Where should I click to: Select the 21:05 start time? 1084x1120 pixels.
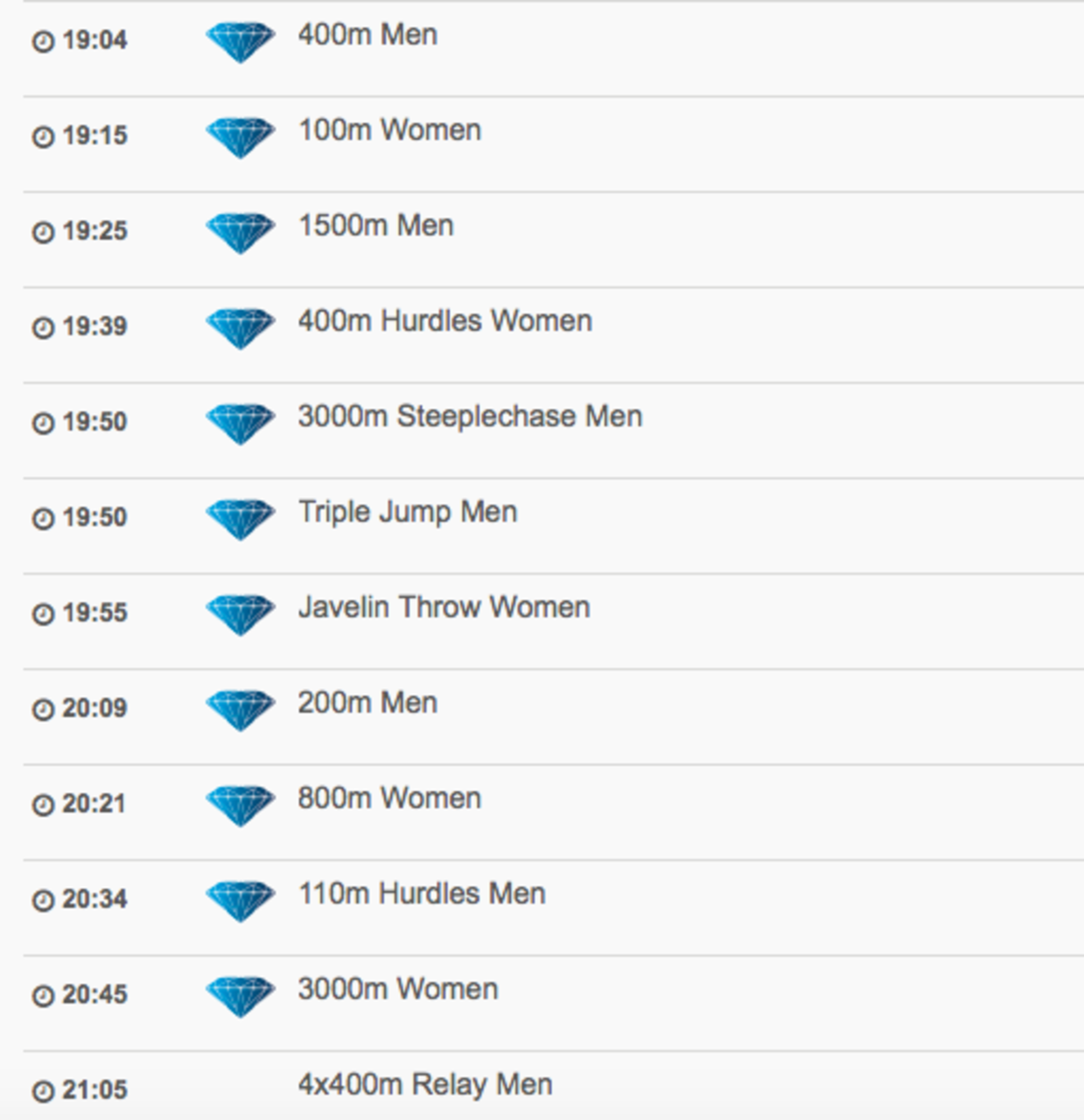point(94,1090)
